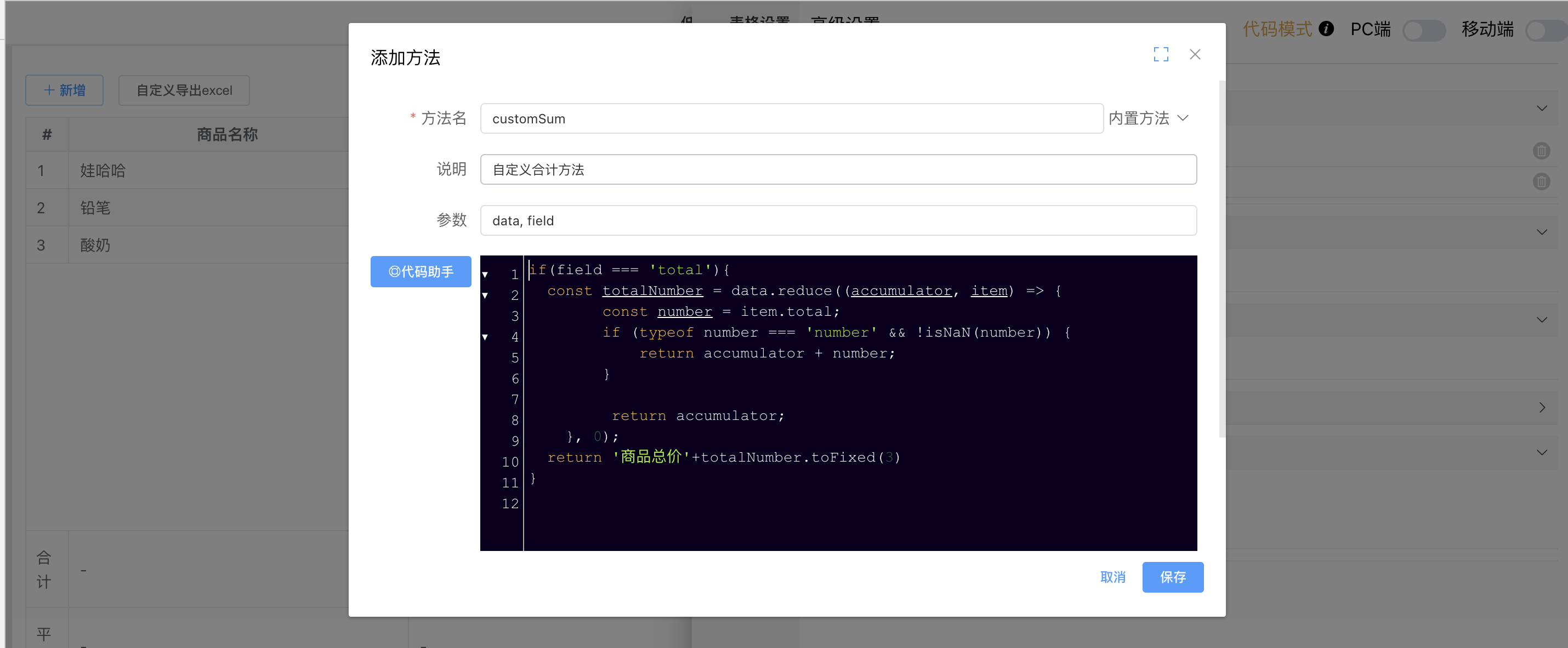Click the lower trash delete icon
The image size is (1568, 648).
pyautogui.click(x=1541, y=181)
